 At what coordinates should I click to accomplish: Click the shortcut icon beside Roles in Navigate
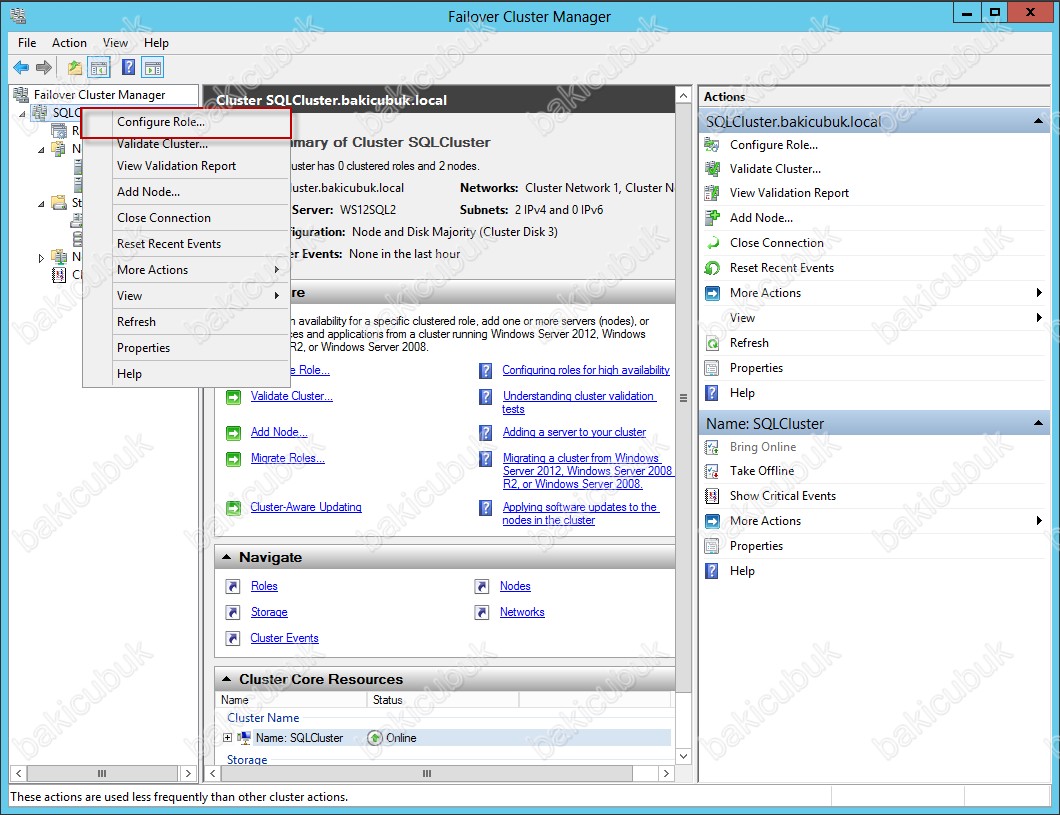233,587
